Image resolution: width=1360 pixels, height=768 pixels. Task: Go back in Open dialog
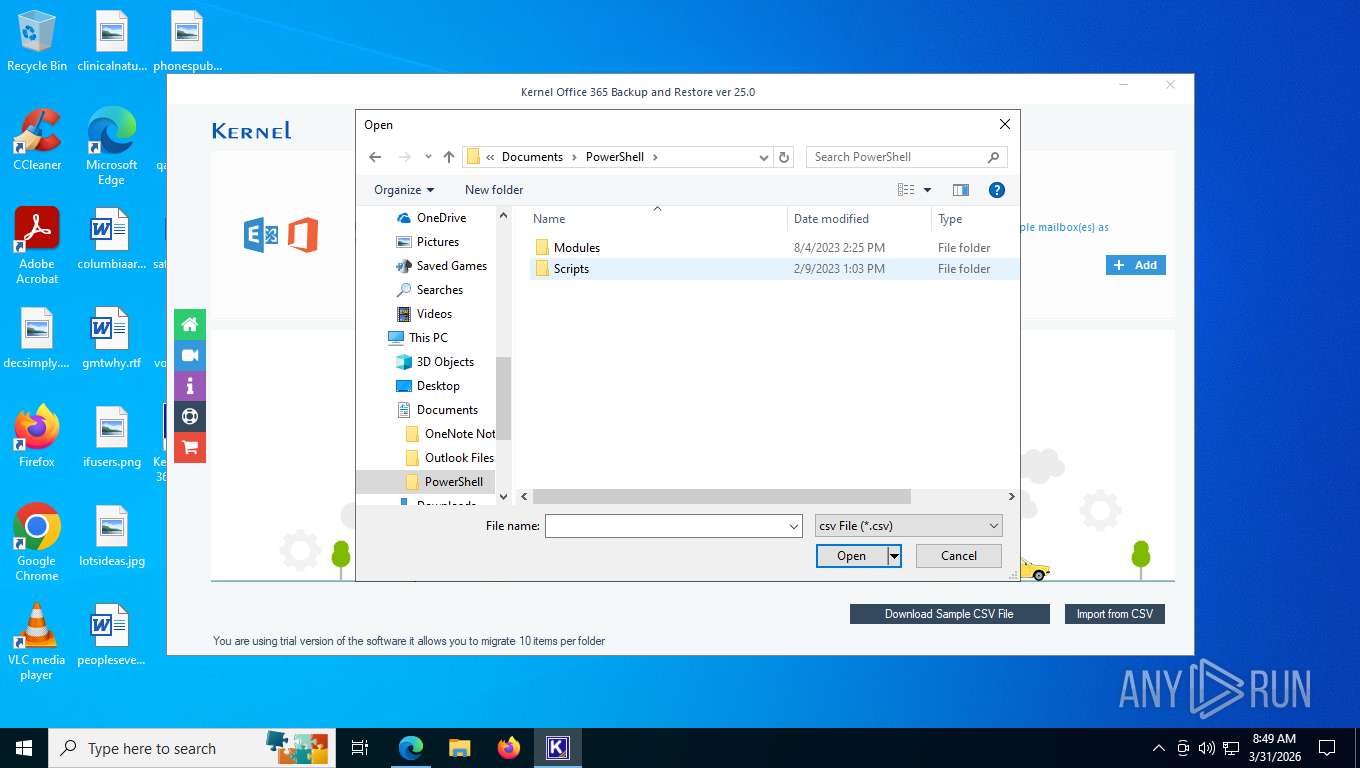click(x=375, y=157)
